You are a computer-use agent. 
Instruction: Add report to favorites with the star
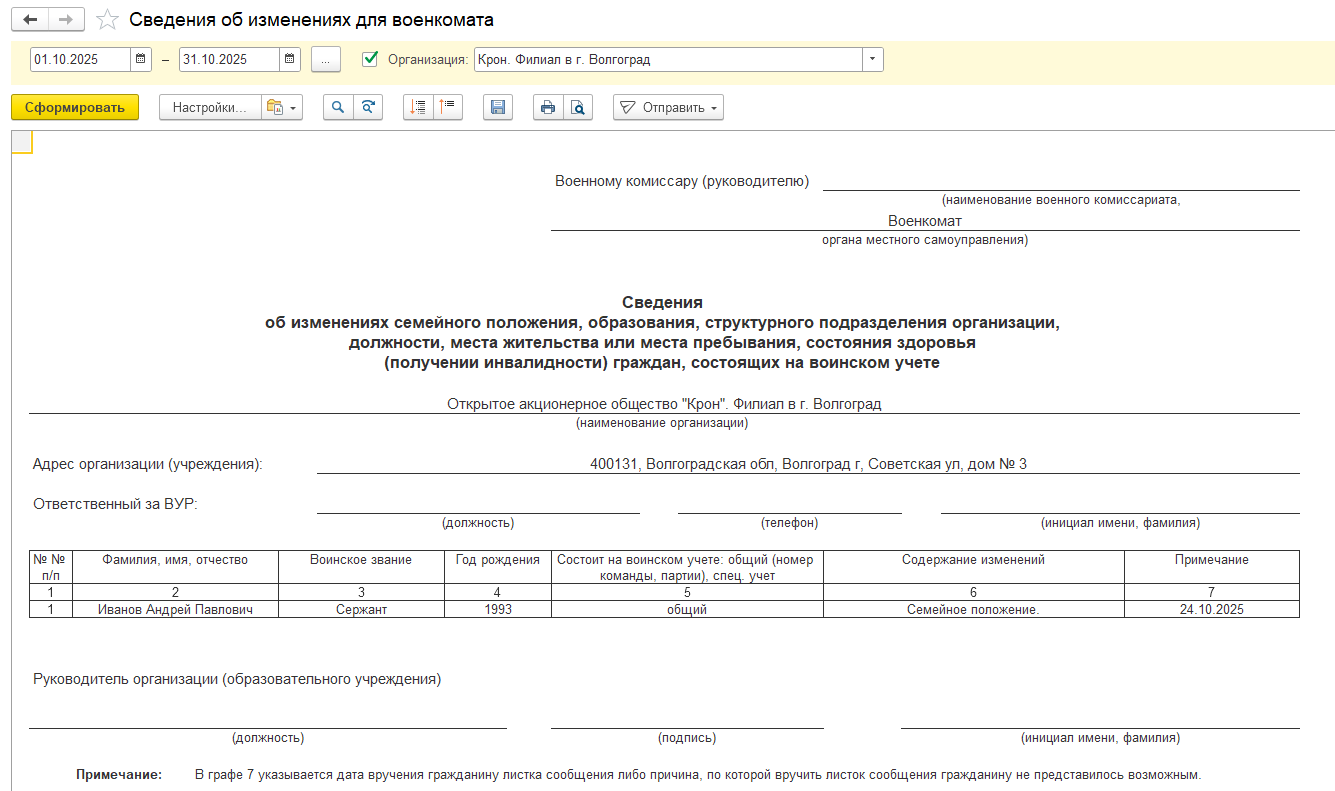pos(107,20)
